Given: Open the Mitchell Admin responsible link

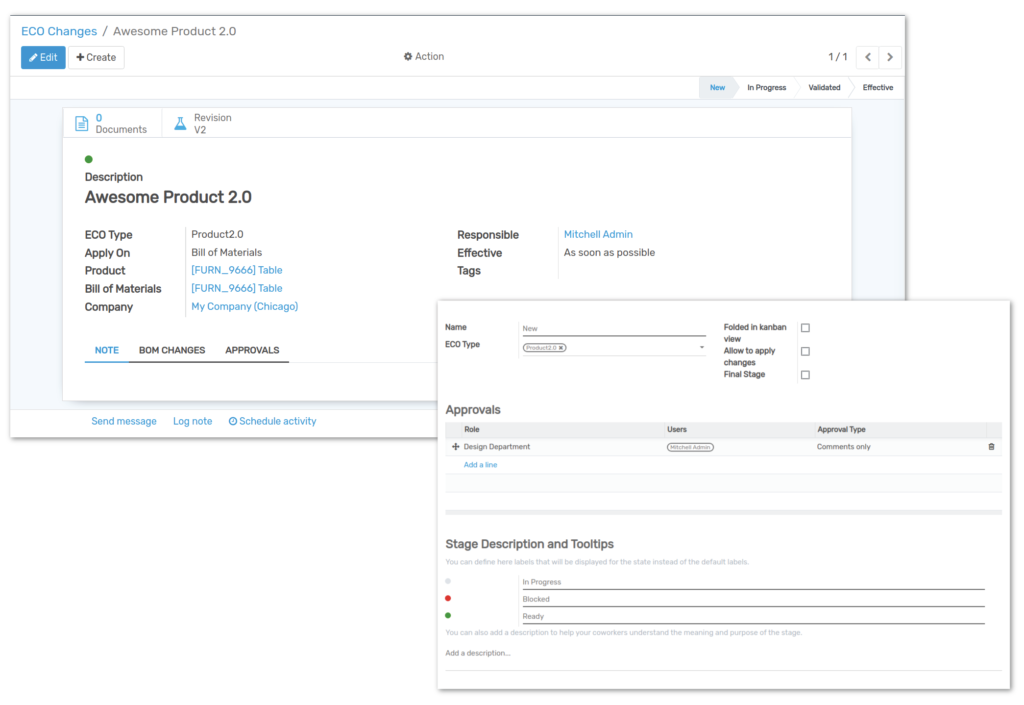Looking at the screenshot, I should [x=598, y=234].
